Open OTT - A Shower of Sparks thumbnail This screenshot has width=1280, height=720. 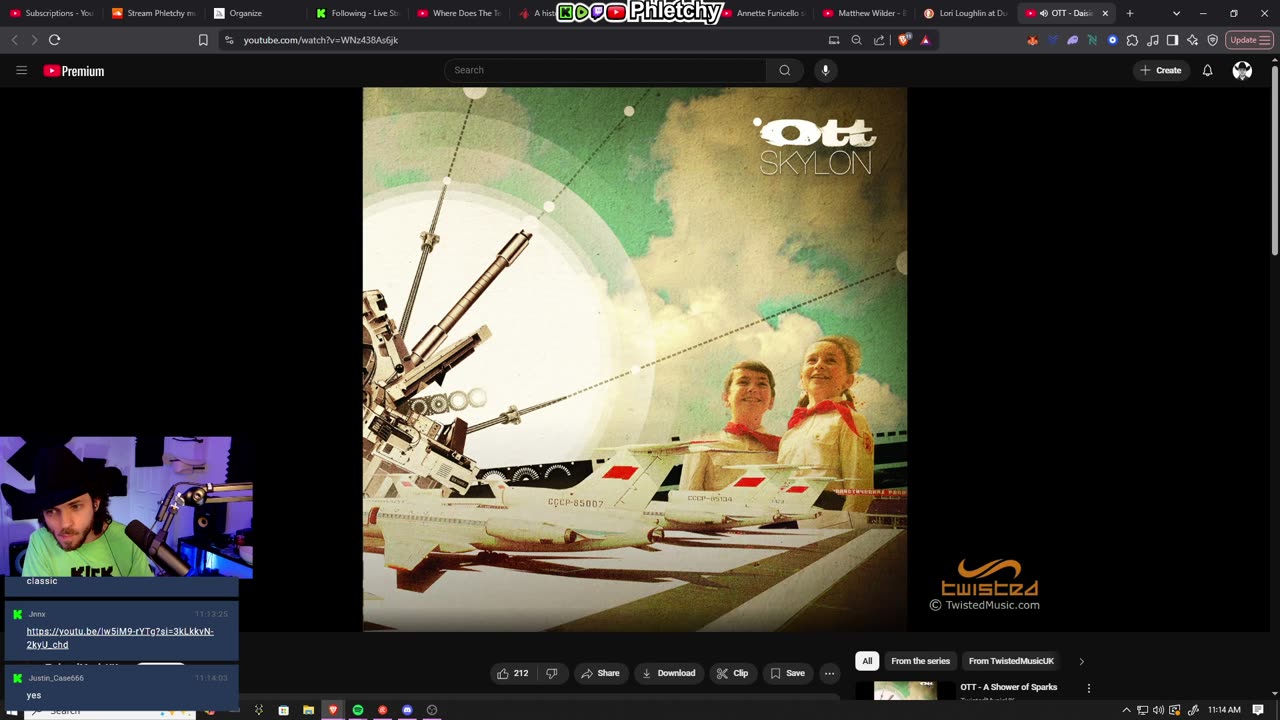905,690
